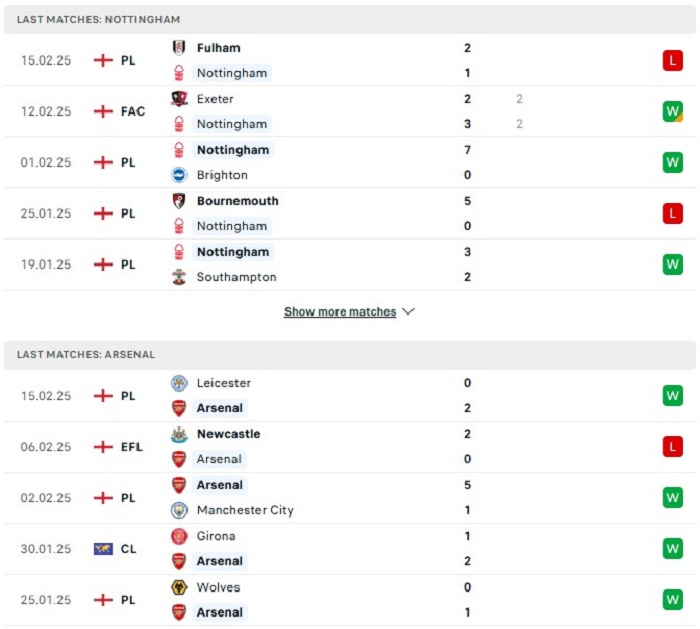This screenshot has width=700, height=629.
Task: Open the Nottingham vs Brighton 7-0 match
Action: click(350, 162)
